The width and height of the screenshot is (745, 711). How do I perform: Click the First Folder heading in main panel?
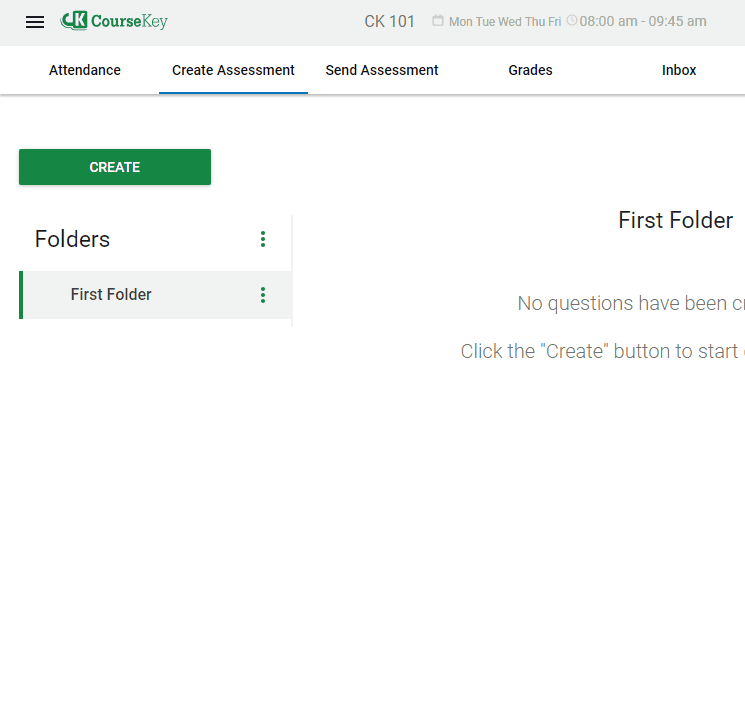(x=676, y=220)
